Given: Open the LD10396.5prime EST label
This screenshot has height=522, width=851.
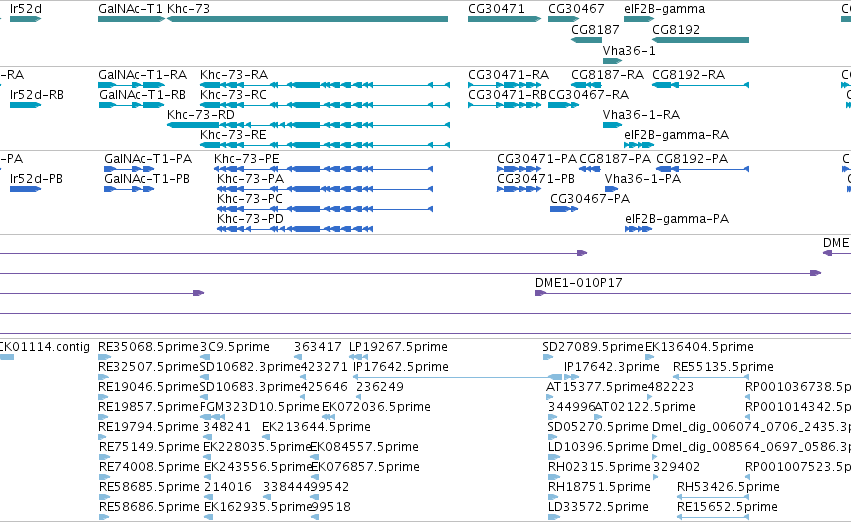Looking at the screenshot, I should click(x=598, y=447).
